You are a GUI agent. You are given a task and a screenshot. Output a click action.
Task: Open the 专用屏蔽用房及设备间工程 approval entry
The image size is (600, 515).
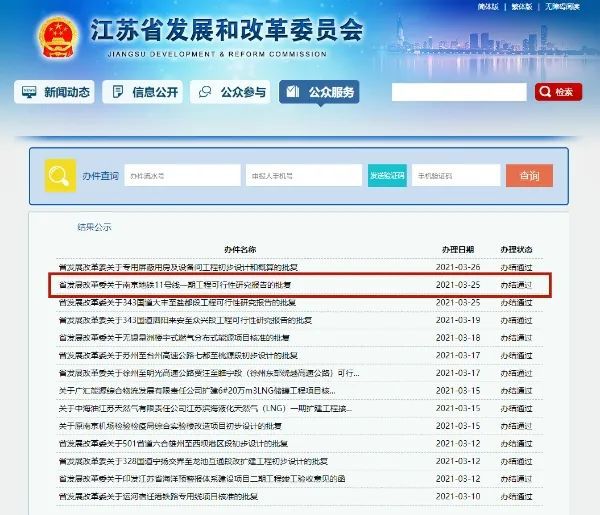click(x=178, y=267)
